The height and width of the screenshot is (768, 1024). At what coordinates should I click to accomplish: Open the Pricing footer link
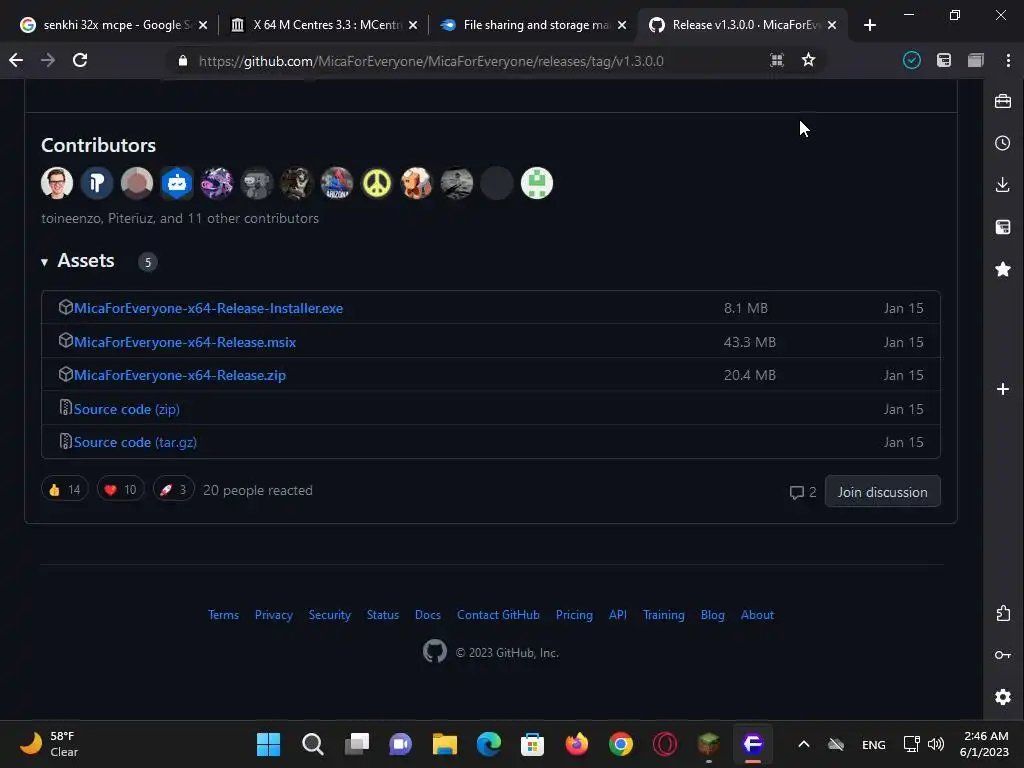point(574,615)
